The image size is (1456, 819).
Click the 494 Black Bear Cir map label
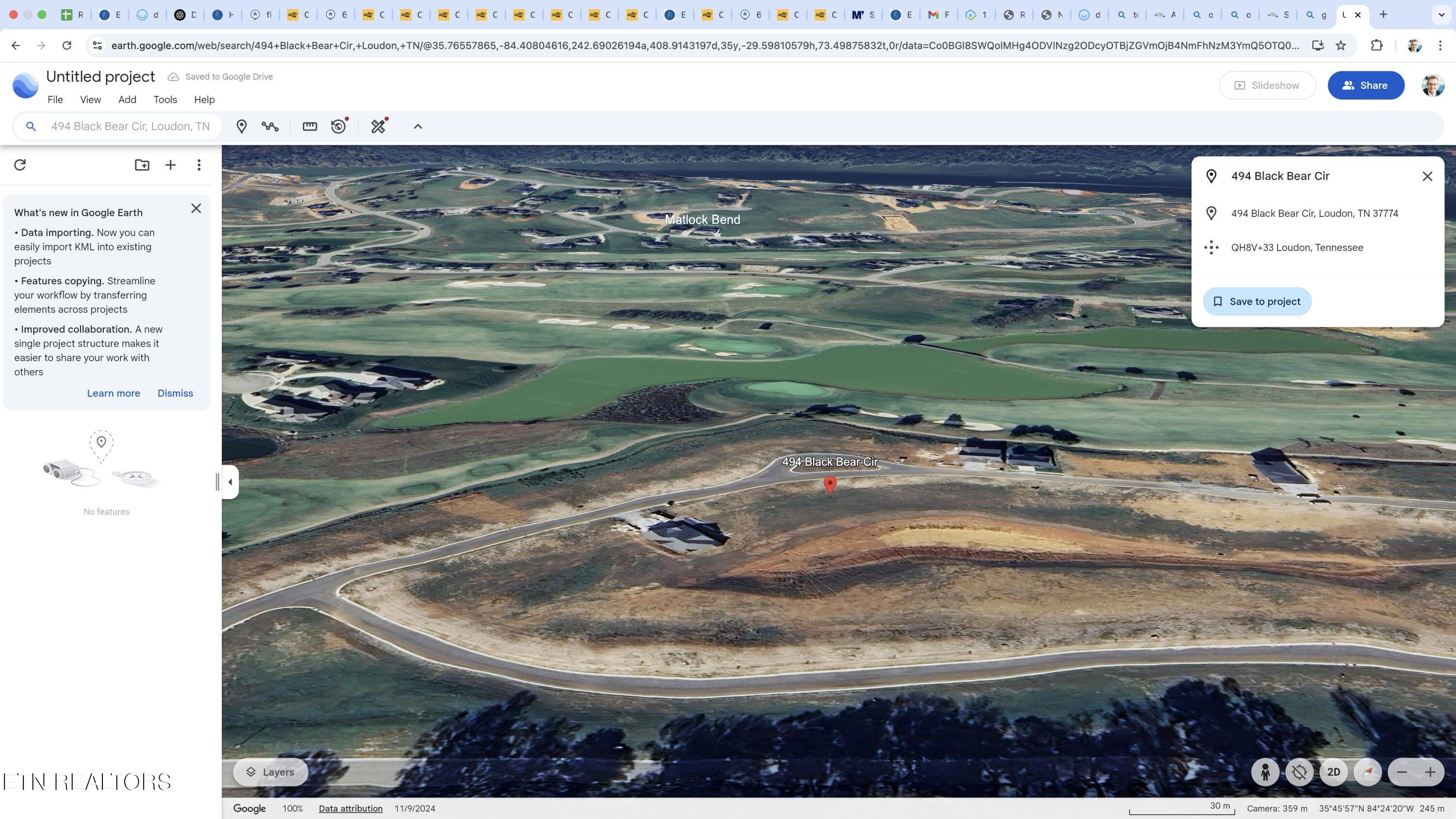(x=830, y=462)
